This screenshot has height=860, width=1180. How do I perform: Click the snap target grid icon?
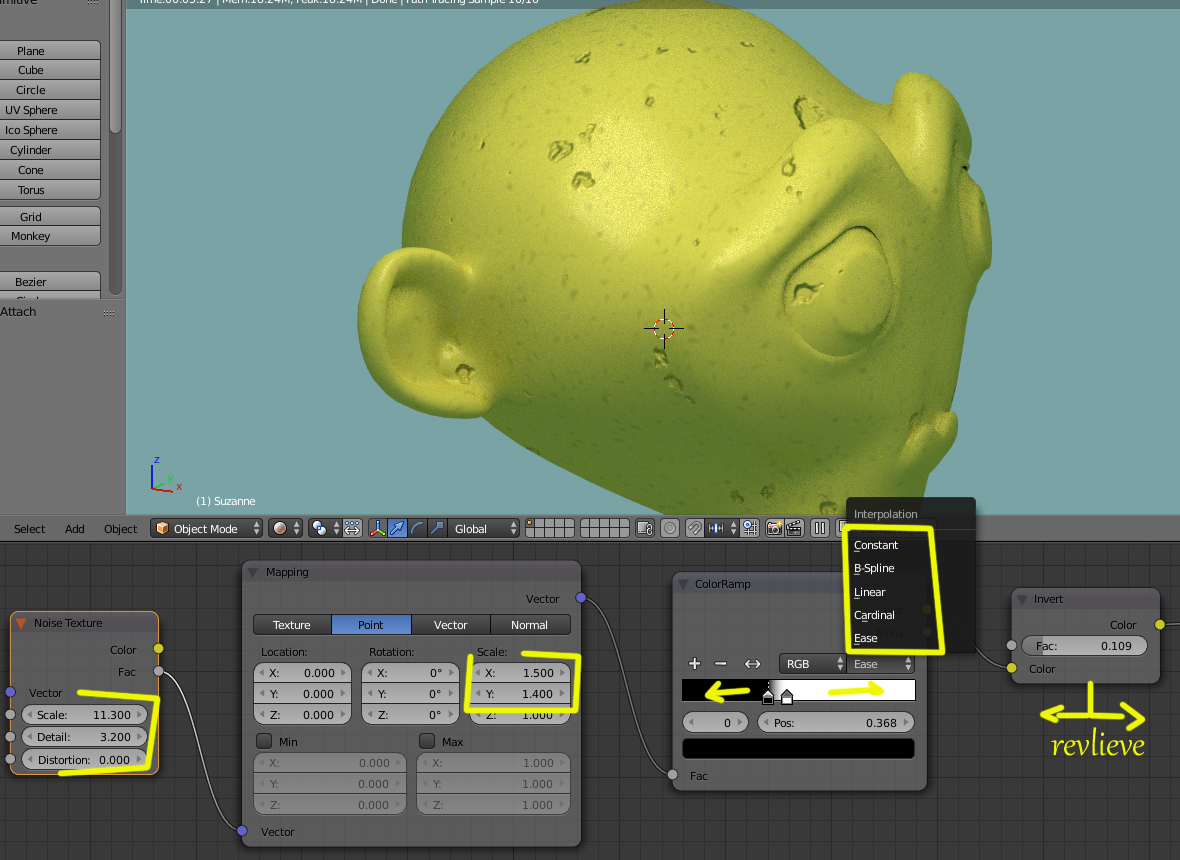click(x=750, y=528)
